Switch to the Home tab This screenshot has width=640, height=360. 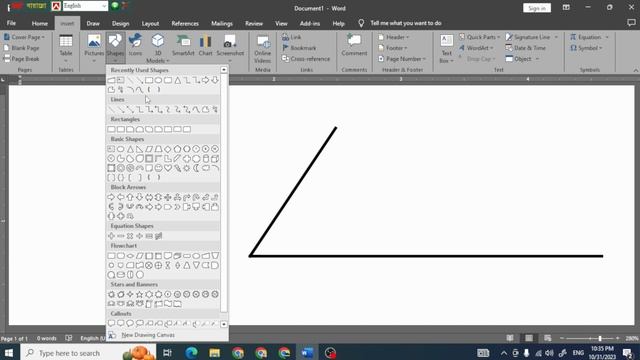coord(40,23)
